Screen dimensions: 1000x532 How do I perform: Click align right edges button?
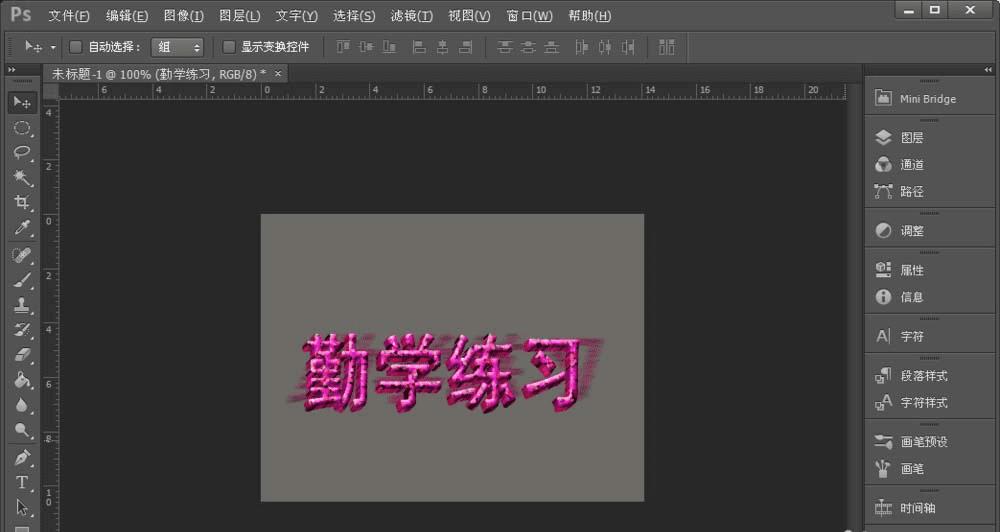(466, 47)
